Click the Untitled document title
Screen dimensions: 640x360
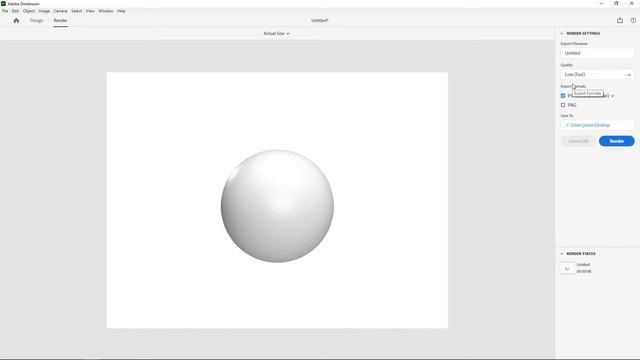tap(320, 20)
